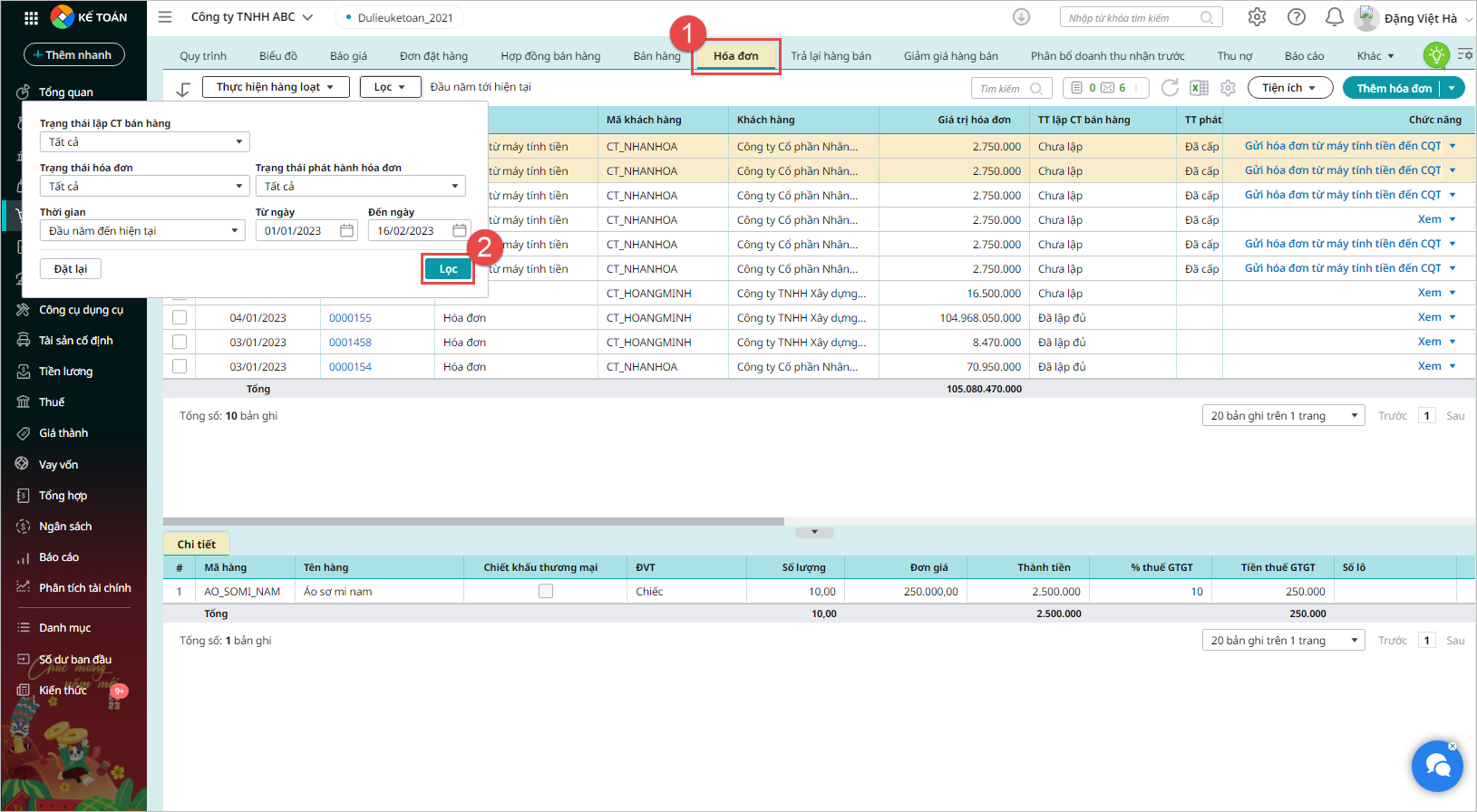
Task: Open the settings gear in top bar
Action: (x=1257, y=17)
